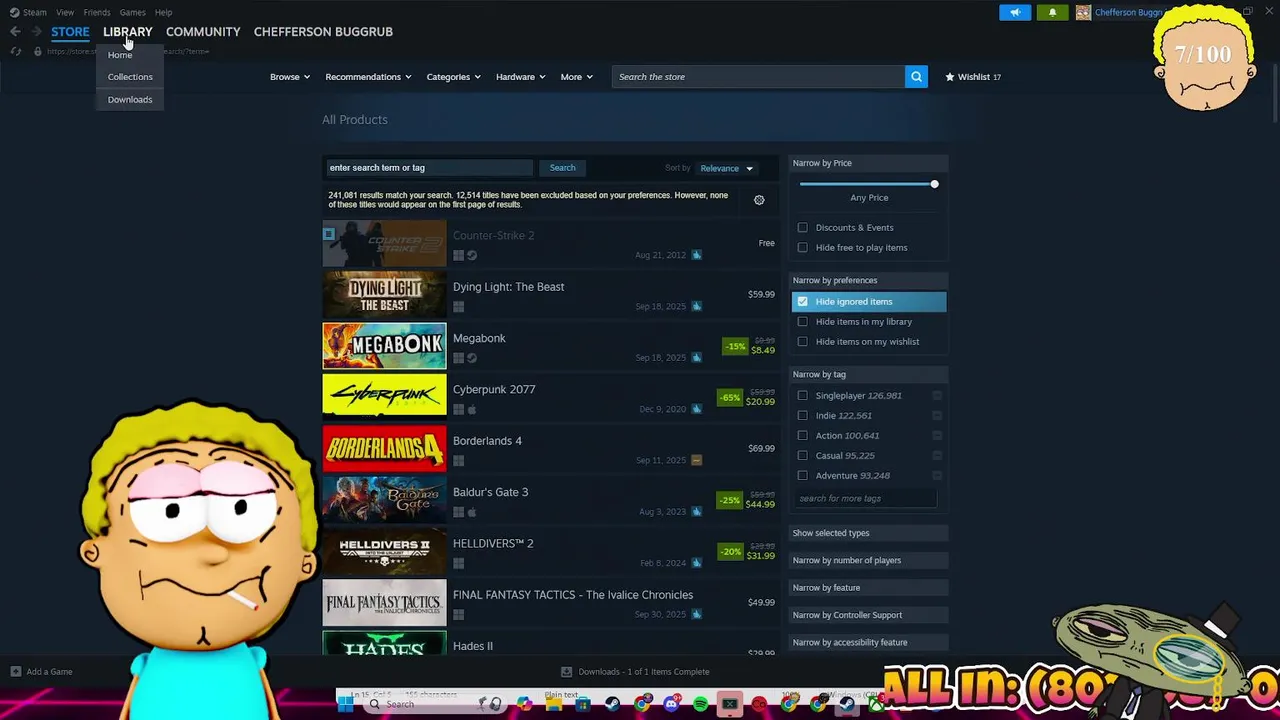Click the Steam Deck verified icon on the Megabonk row

pos(696,358)
